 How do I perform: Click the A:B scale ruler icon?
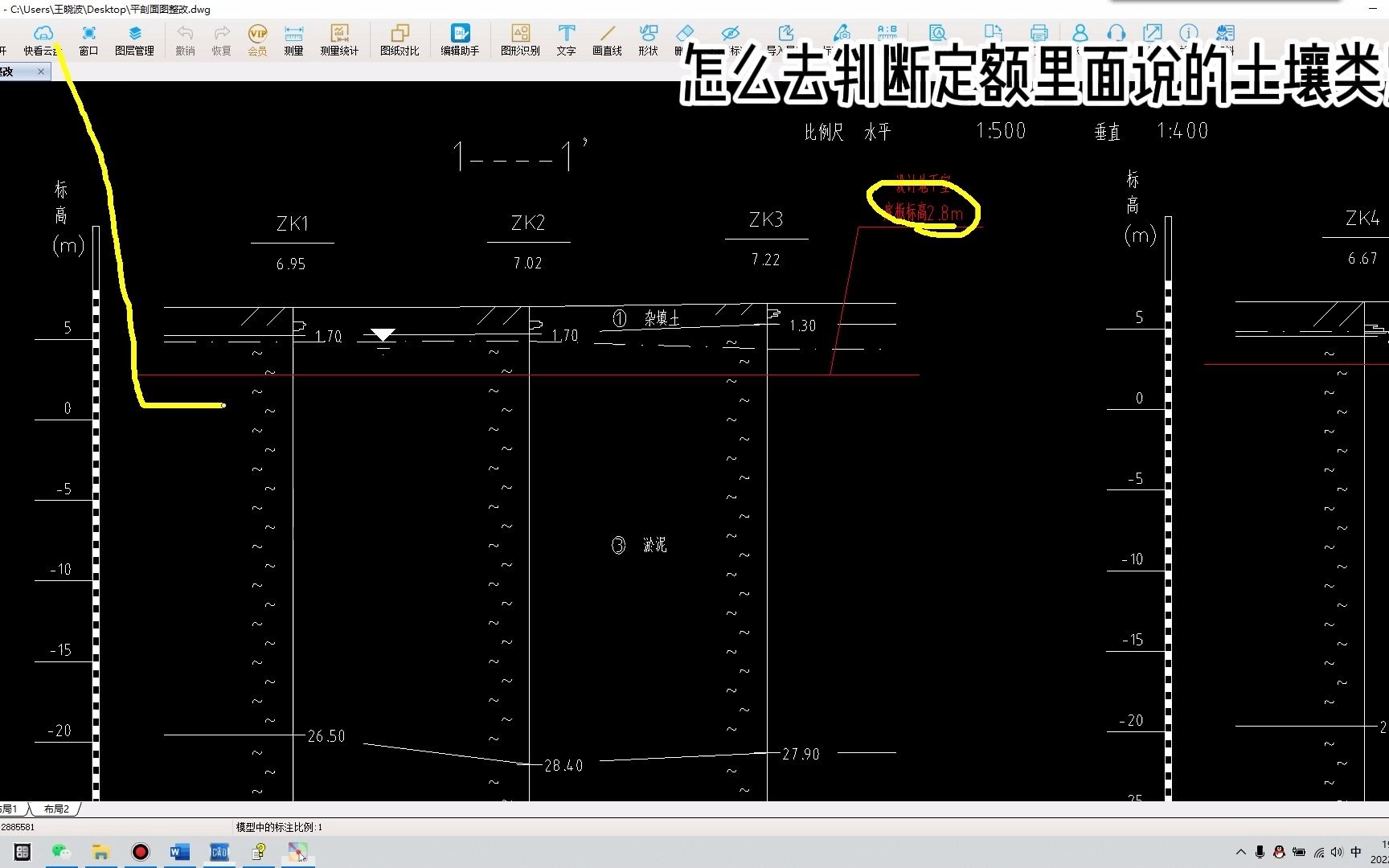tap(887, 33)
